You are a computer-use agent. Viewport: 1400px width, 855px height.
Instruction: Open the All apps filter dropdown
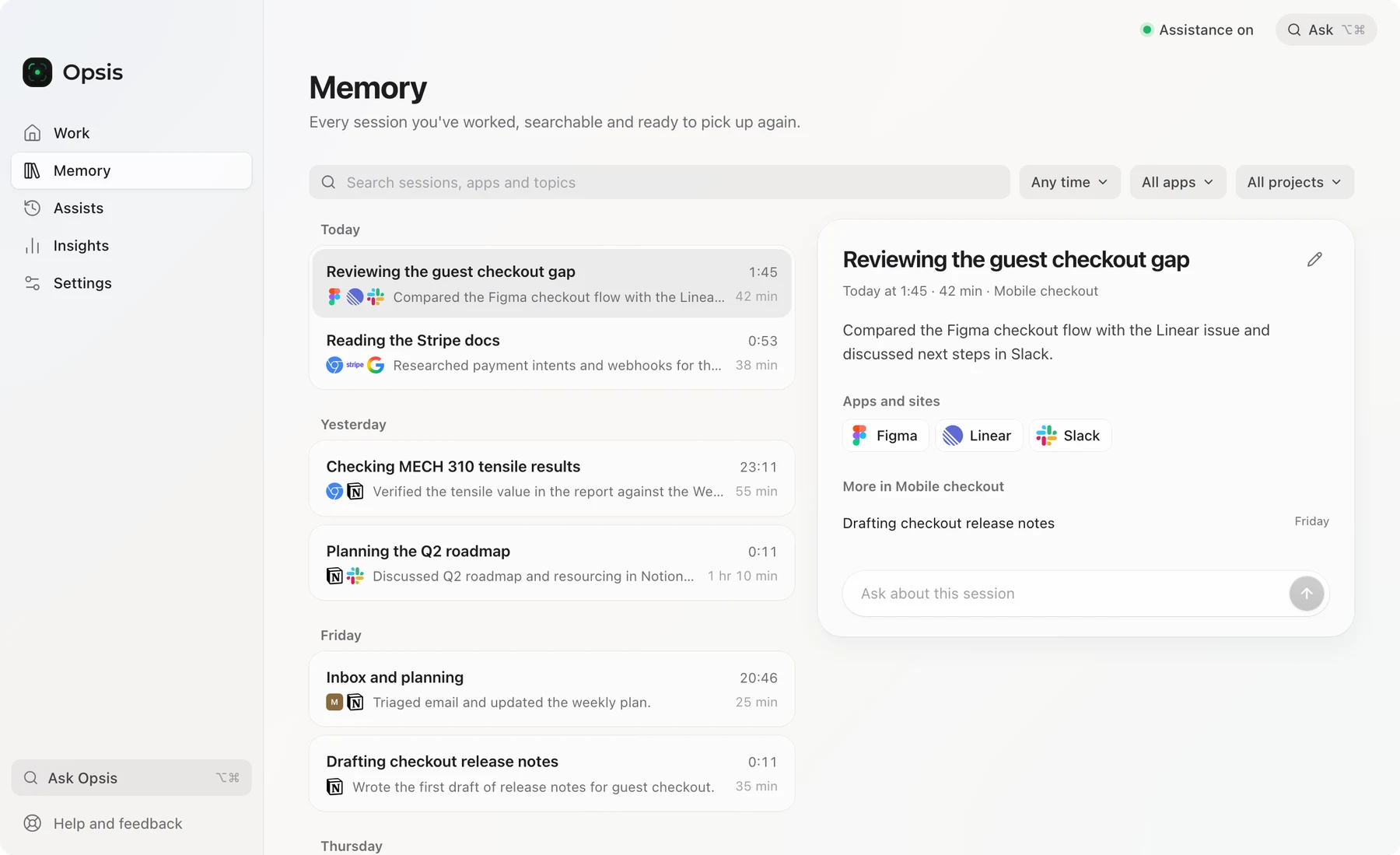[1178, 182]
